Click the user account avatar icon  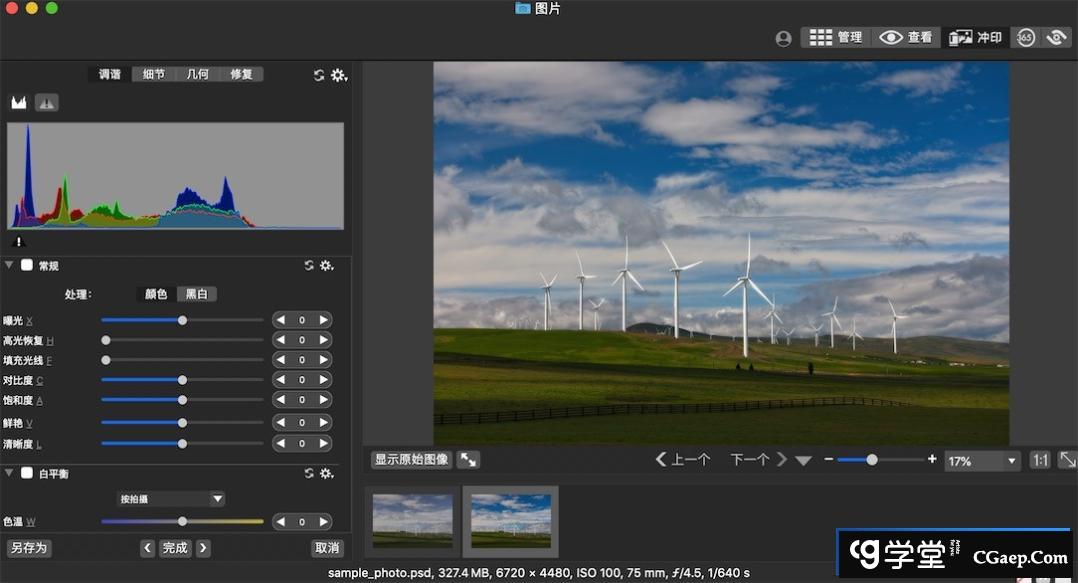click(x=783, y=38)
